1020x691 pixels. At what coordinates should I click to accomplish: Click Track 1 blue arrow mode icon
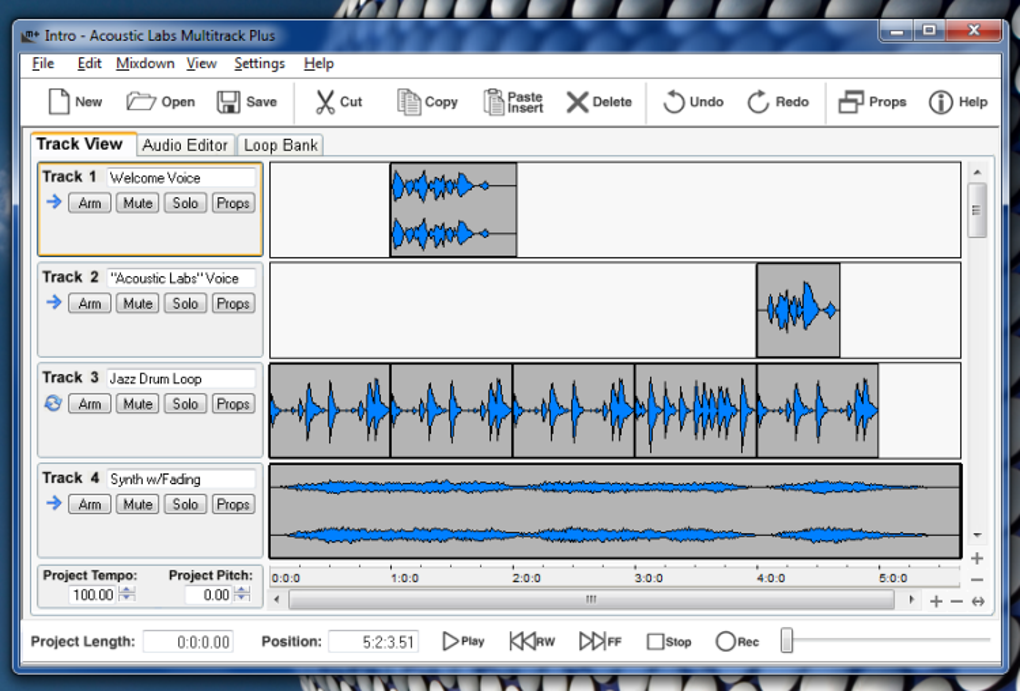[x=54, y=202]
